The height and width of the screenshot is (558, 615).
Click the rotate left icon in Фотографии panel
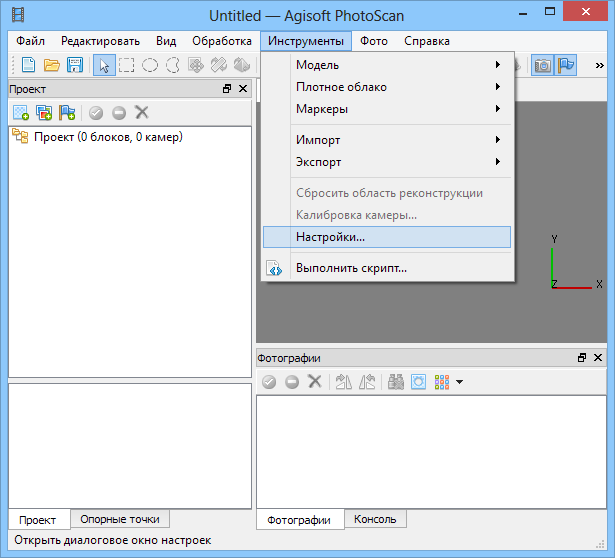[x=367, y=382]
